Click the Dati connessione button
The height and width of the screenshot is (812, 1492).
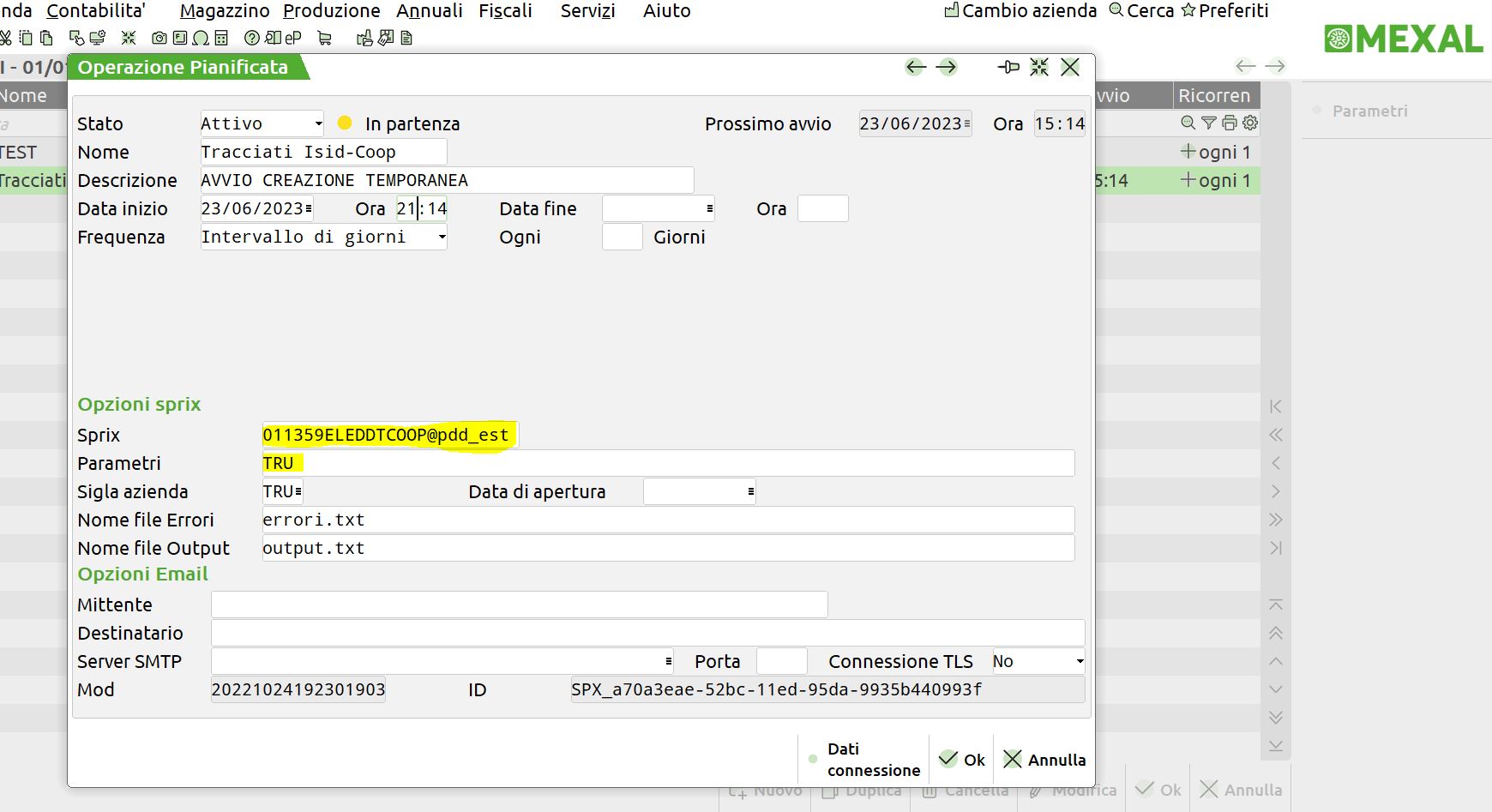point(864,760)
